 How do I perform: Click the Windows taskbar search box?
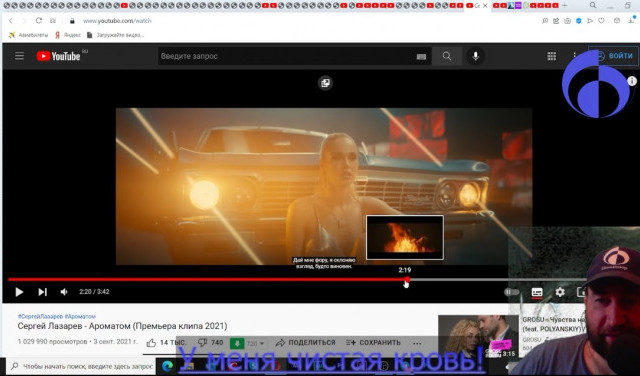tap(82, 367)
